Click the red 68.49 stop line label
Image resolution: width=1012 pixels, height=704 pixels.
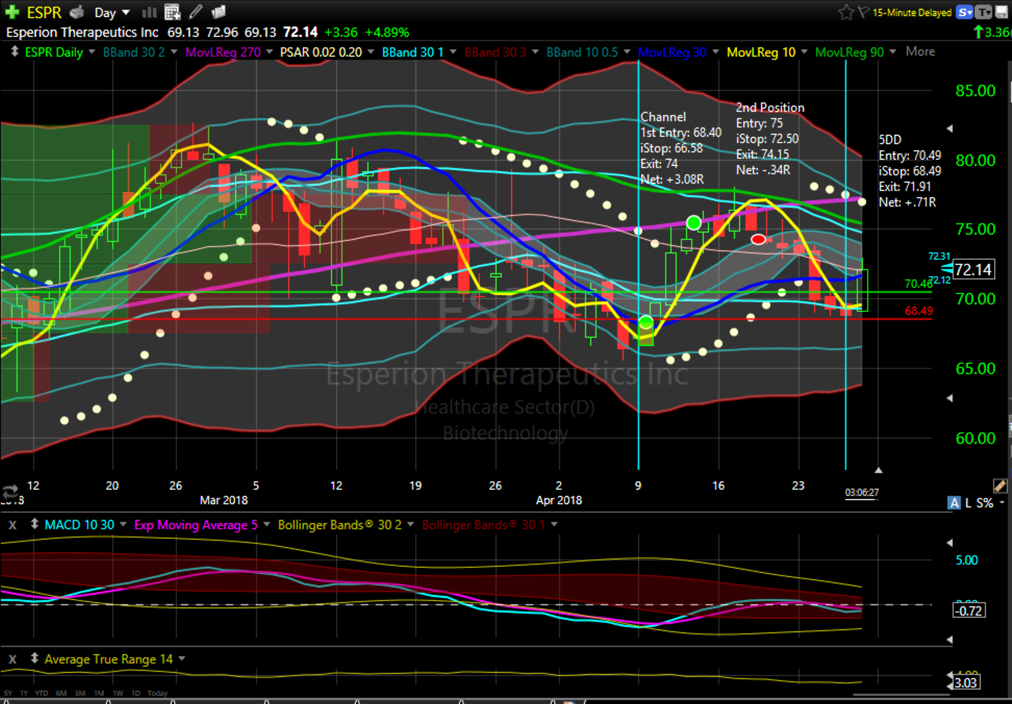tap(918, 311)
